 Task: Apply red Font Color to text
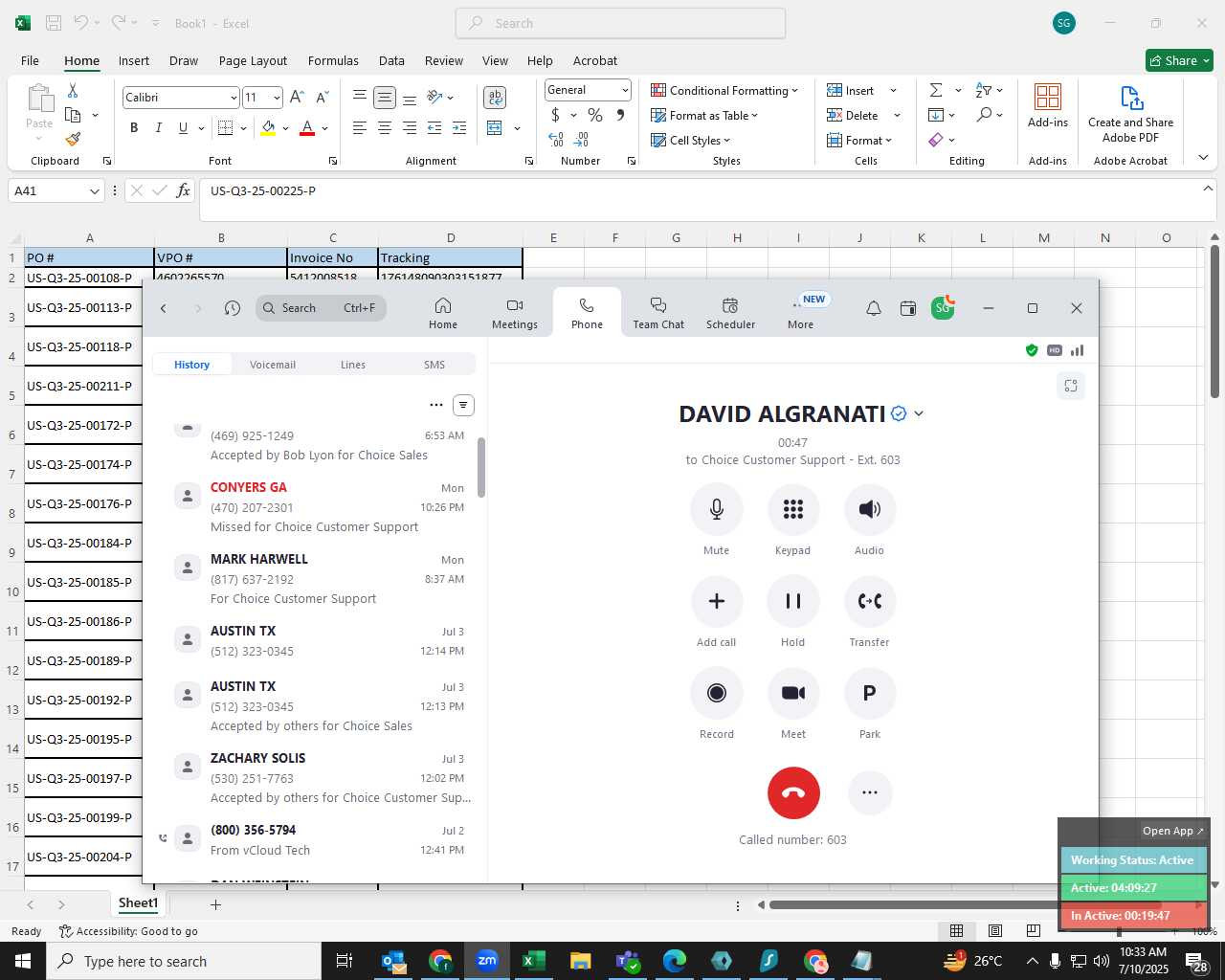307,127
